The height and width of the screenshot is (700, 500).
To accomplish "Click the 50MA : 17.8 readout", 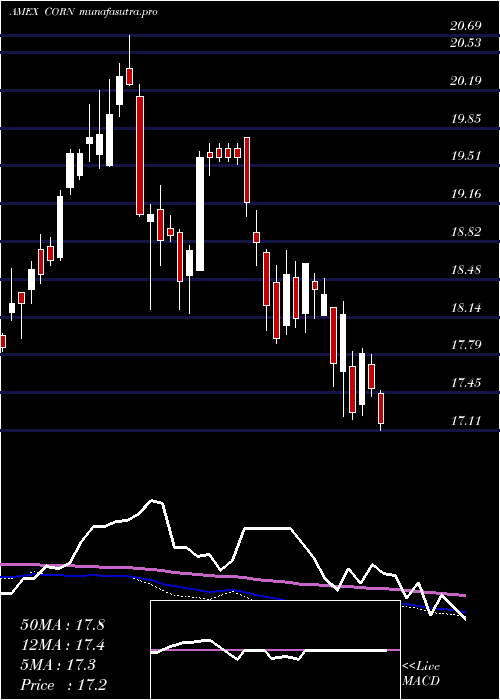I will [x=62, y=625].
